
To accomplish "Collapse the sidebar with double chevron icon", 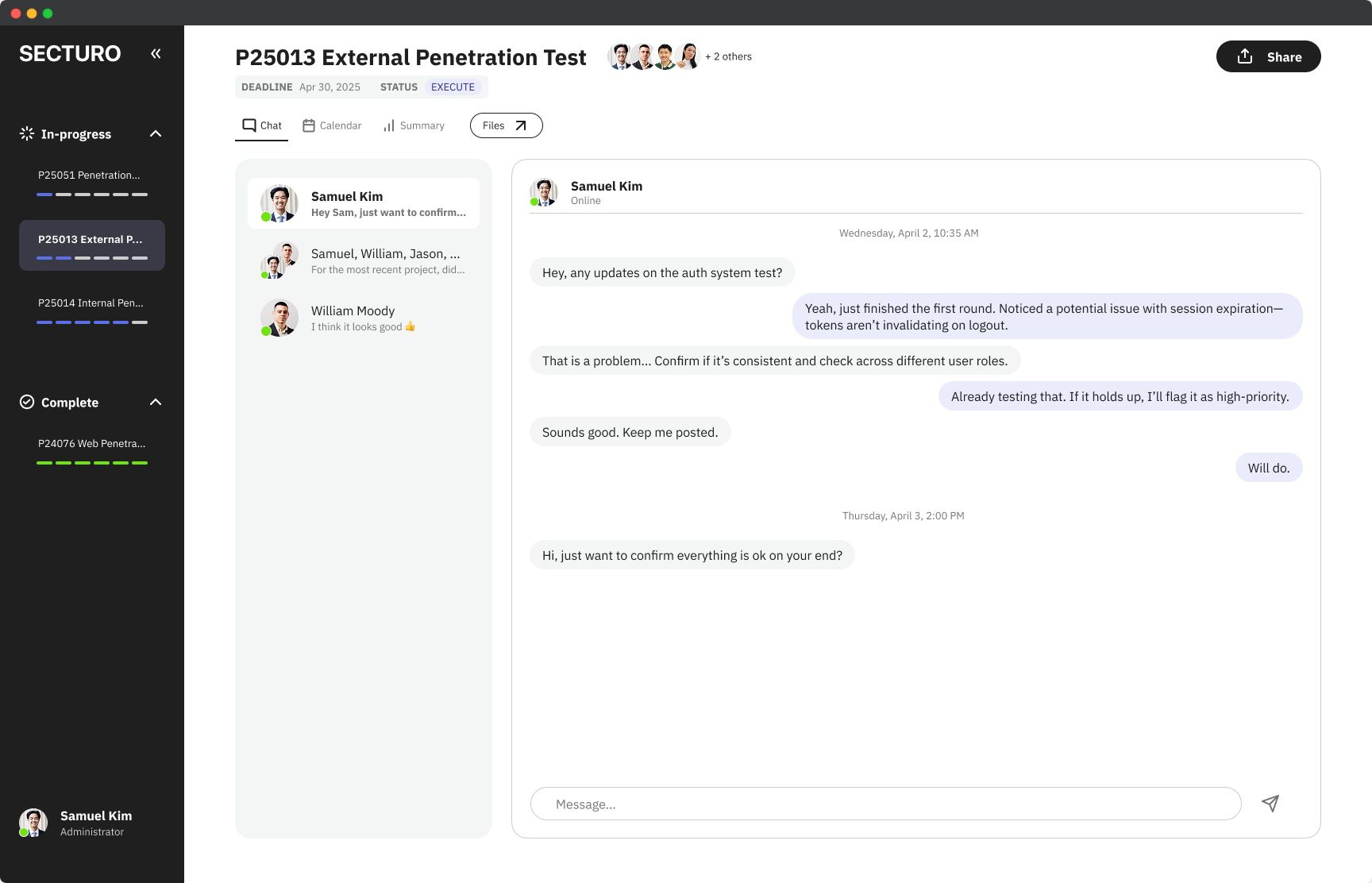I will point(156,53).
